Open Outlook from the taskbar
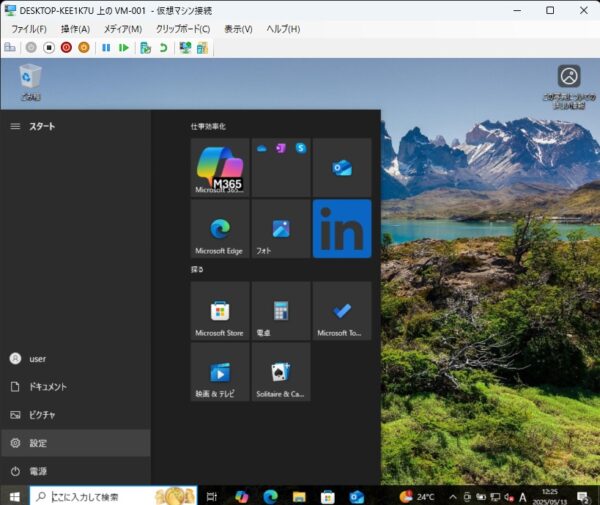The image size is (600, 505). coord(357,497)
